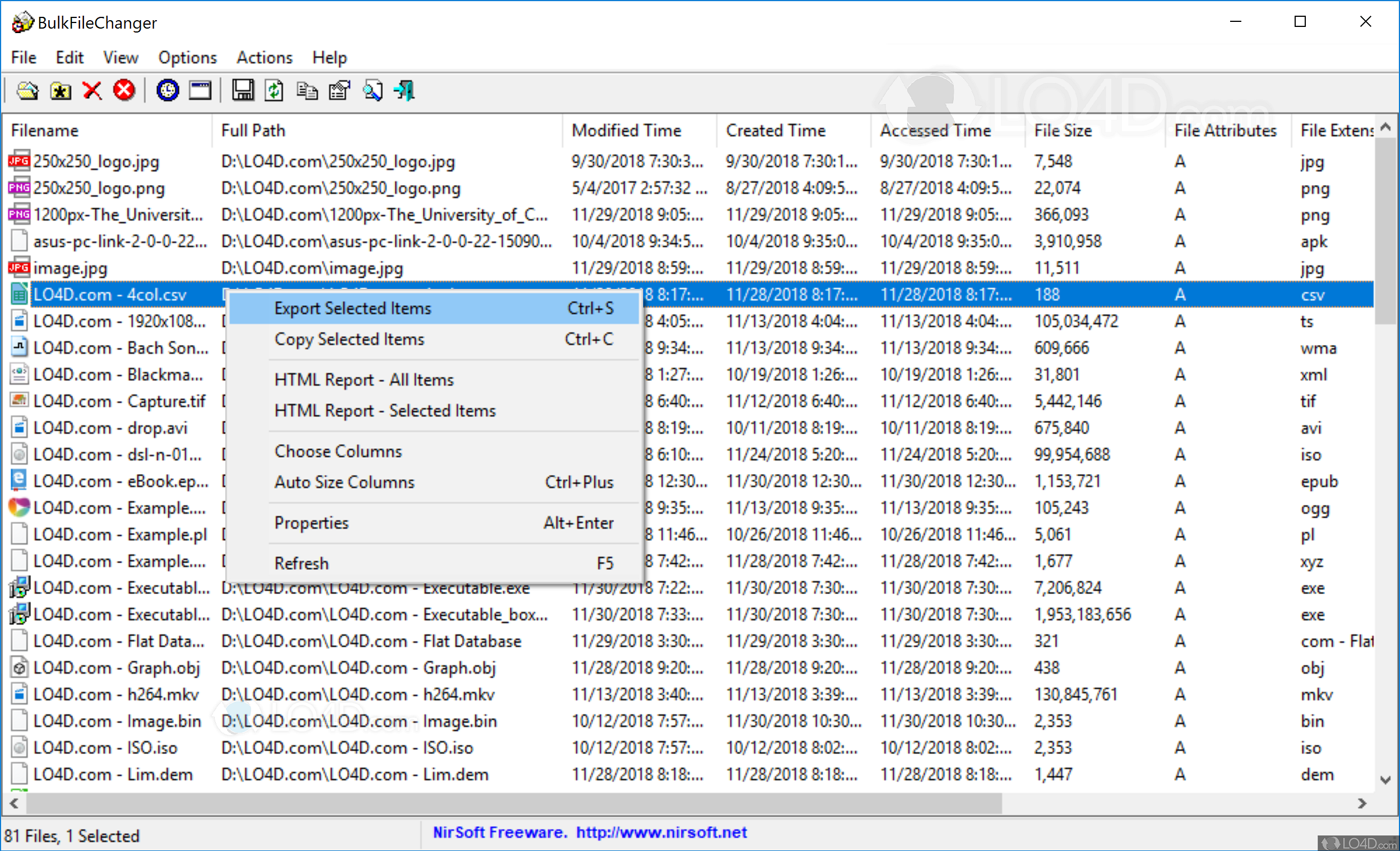This screenshot has height=851, width=1400.
Task: Add files using the open folder icon
Action: pos(27,90)
